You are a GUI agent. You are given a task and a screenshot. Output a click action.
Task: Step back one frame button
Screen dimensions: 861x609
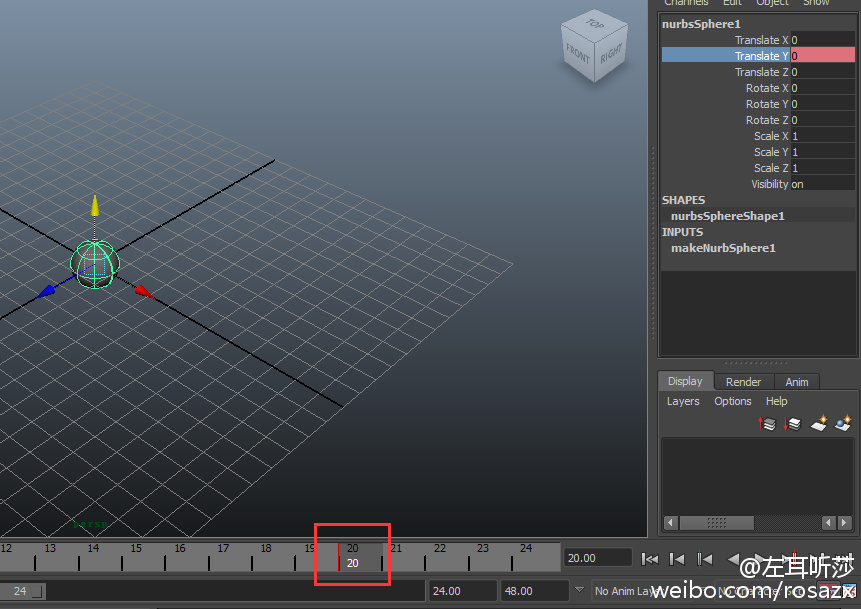coord(677,559)
